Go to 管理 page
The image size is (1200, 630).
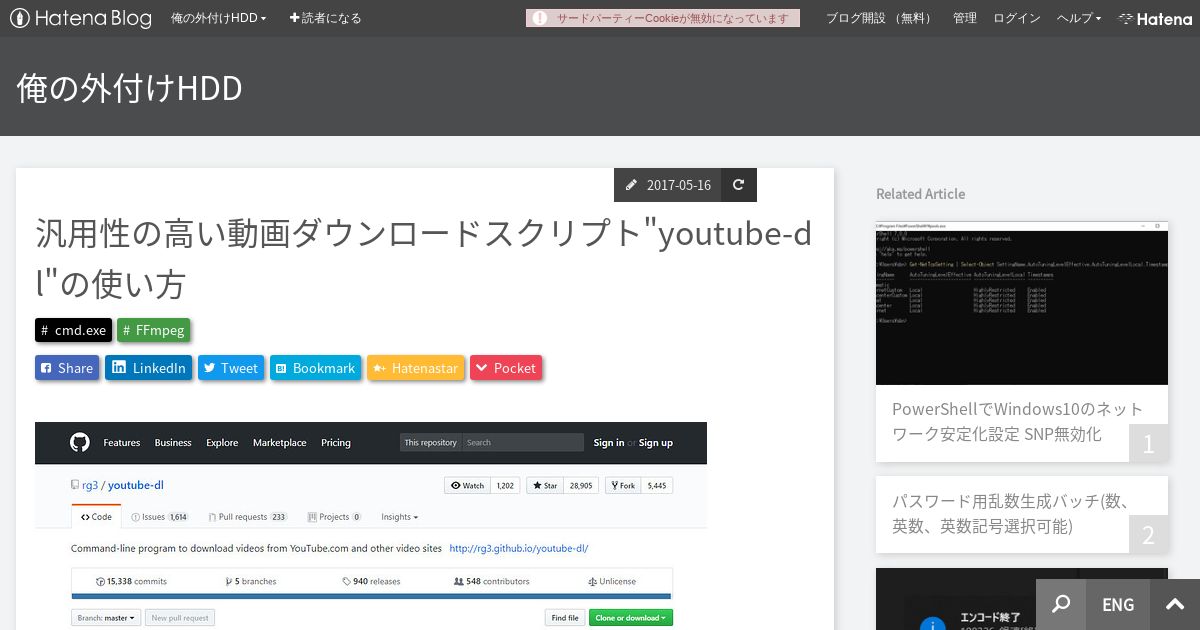coord(964,18)
